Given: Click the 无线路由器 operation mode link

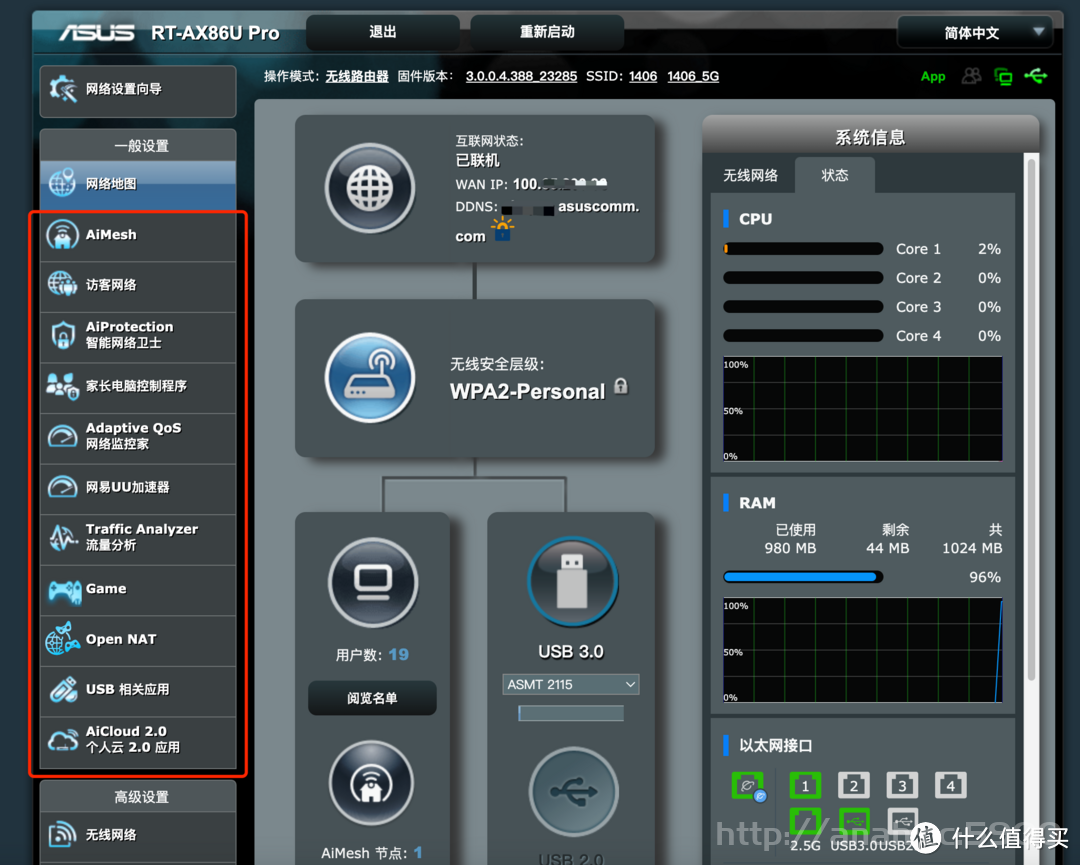Looking at the screenshot, I should click(x=357, y=76).
